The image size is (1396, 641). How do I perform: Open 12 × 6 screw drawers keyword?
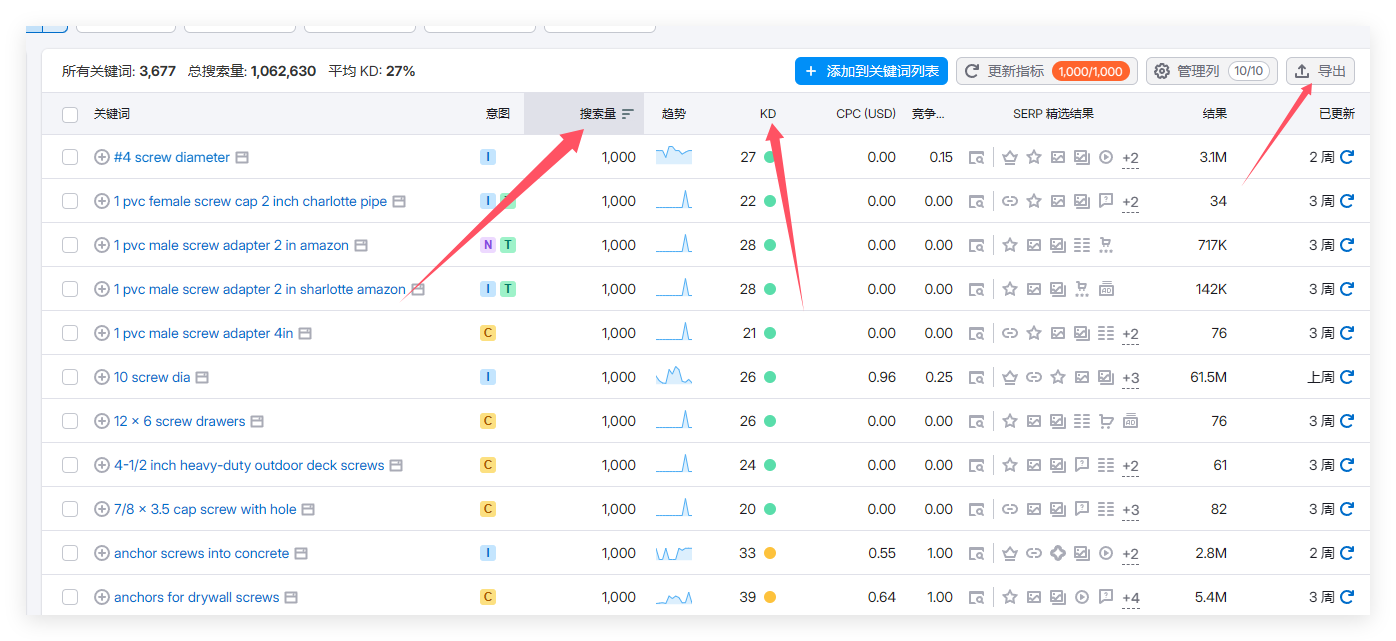(180, 421)
